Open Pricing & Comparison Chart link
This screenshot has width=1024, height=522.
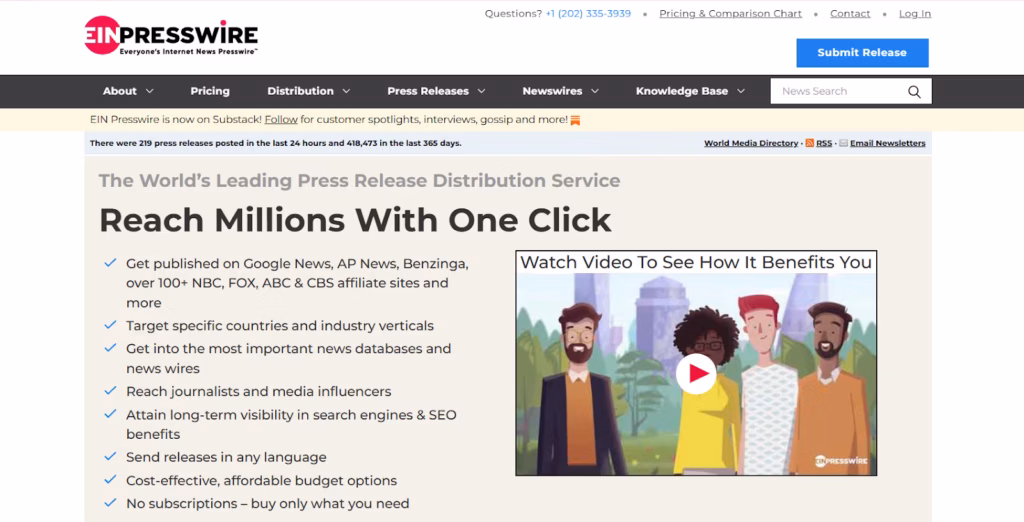pos(730,14)
